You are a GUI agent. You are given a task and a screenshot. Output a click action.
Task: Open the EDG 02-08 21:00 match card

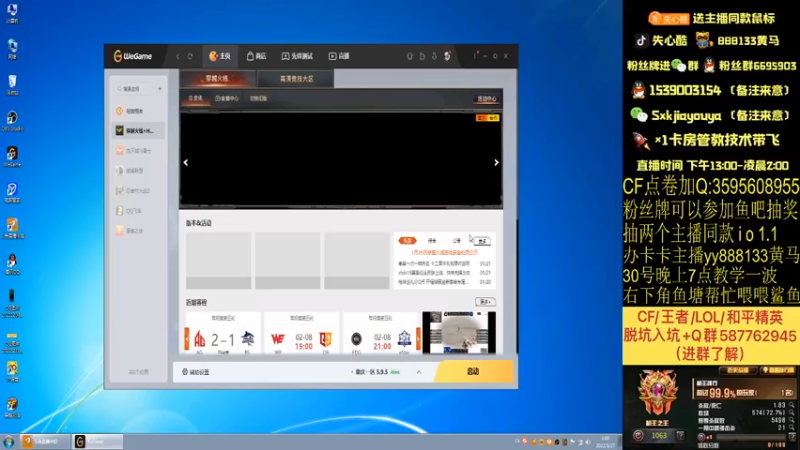pyautogui.click(x=381, y=333)
